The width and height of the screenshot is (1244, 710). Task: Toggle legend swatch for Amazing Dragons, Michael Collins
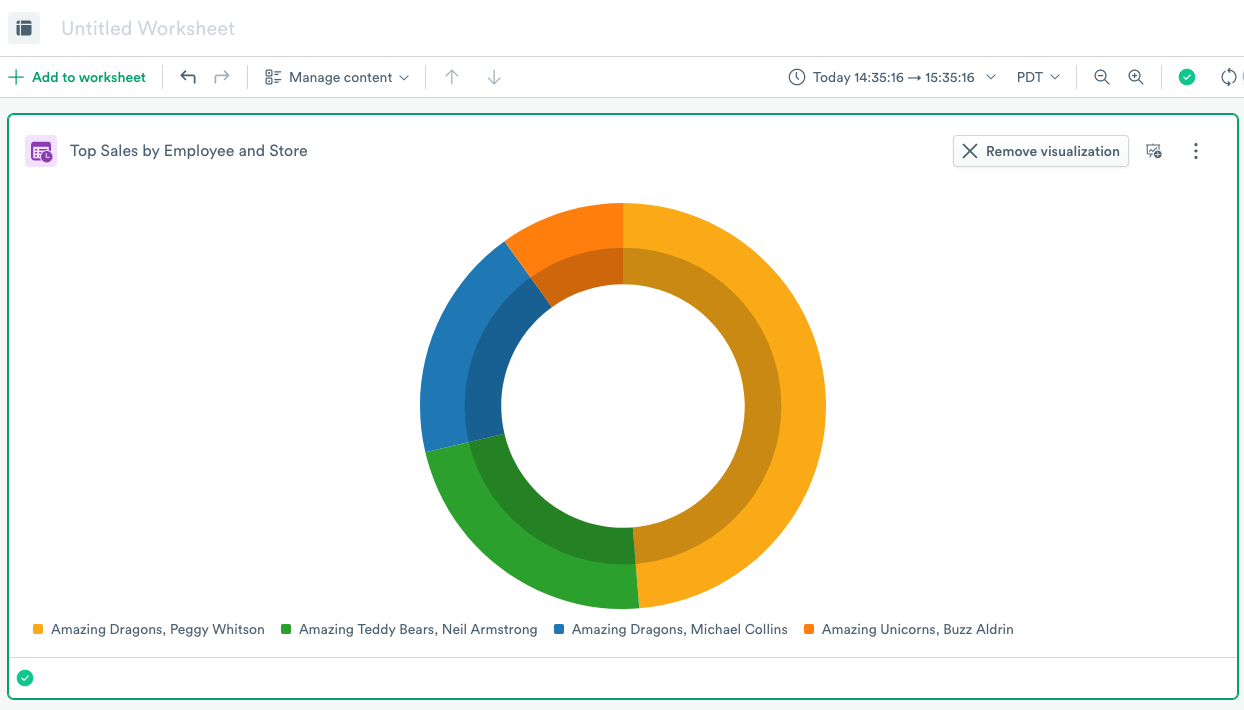559,629
